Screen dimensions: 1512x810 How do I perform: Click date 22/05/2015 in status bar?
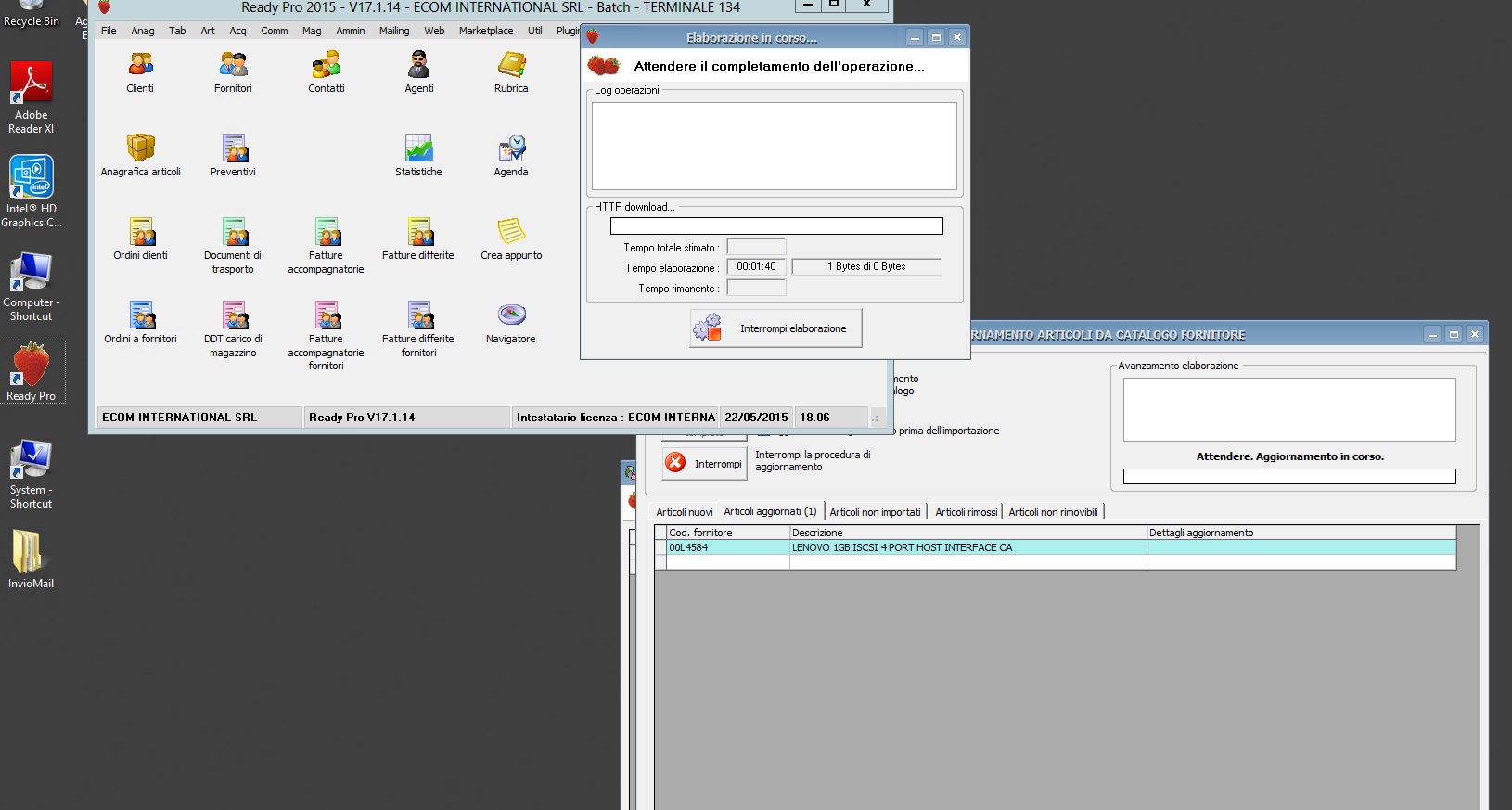[x=756, y=417]
